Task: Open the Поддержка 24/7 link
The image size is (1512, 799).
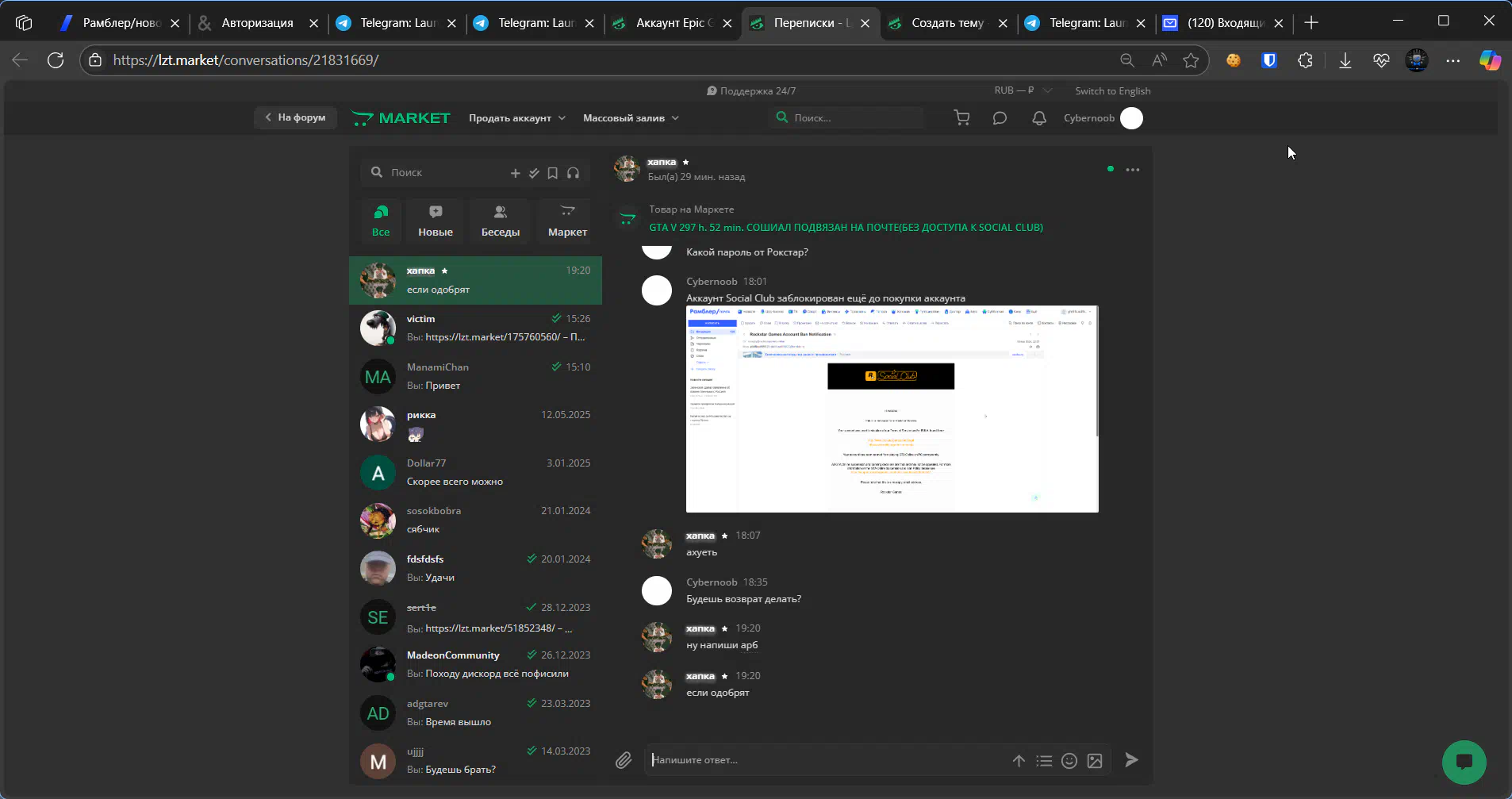Action: (751, 90)
